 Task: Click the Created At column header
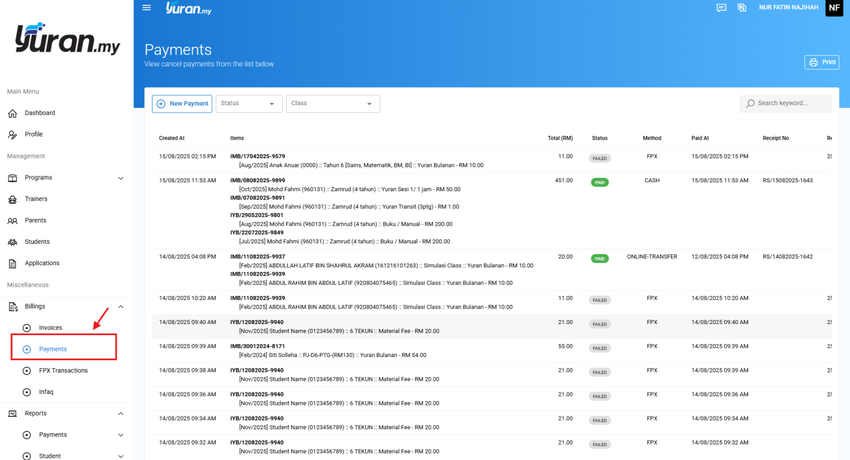click(171, 138)
